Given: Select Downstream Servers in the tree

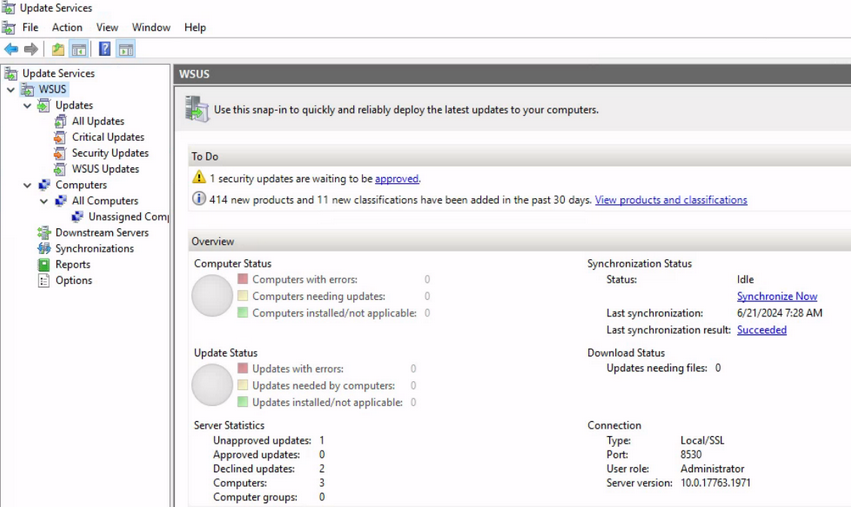Looking at the screenshot, I should 102,232.
